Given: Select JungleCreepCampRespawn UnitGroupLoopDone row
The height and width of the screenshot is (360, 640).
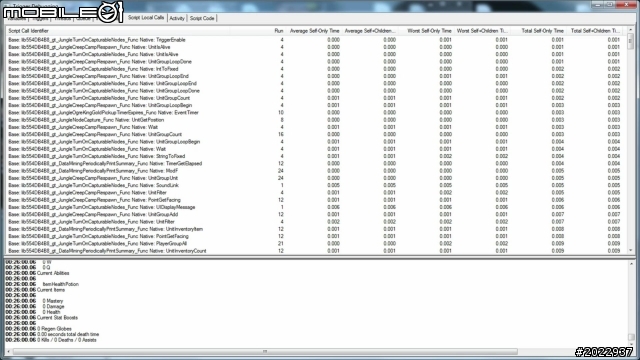Looking at the screenshot, I should point(314,62).
